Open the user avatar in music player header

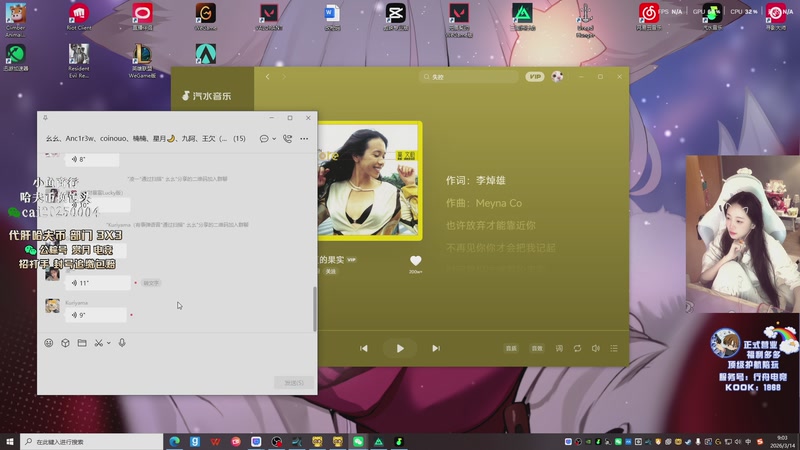tap(557, 77)
